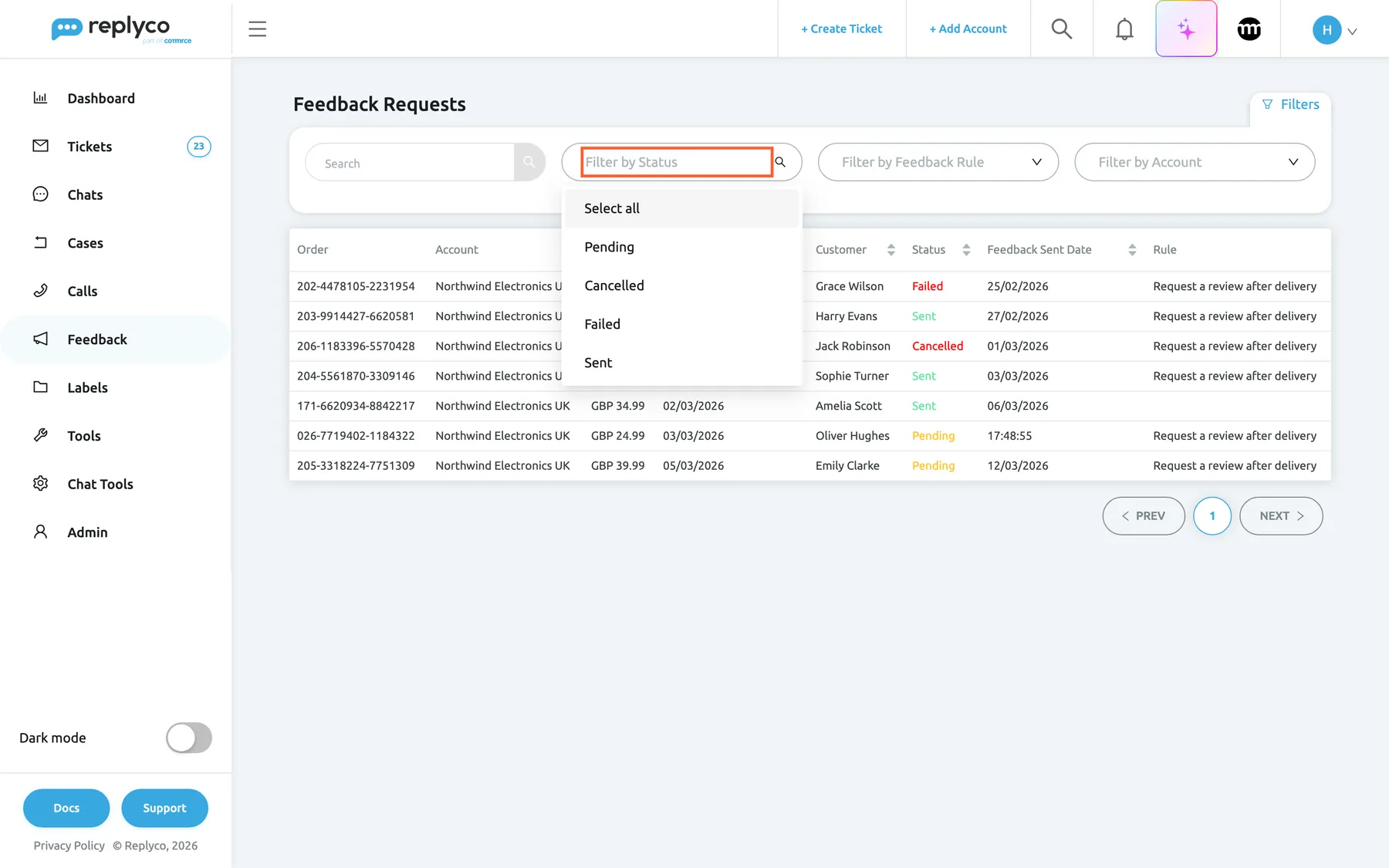
Task: Click the Tools wrench icon
Action: [x=40, y=435]
